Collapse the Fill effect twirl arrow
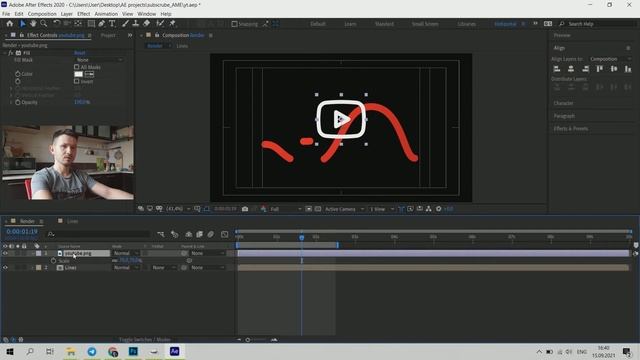The image size is (640, 360). pyautogui.click(x=5, y=53)
